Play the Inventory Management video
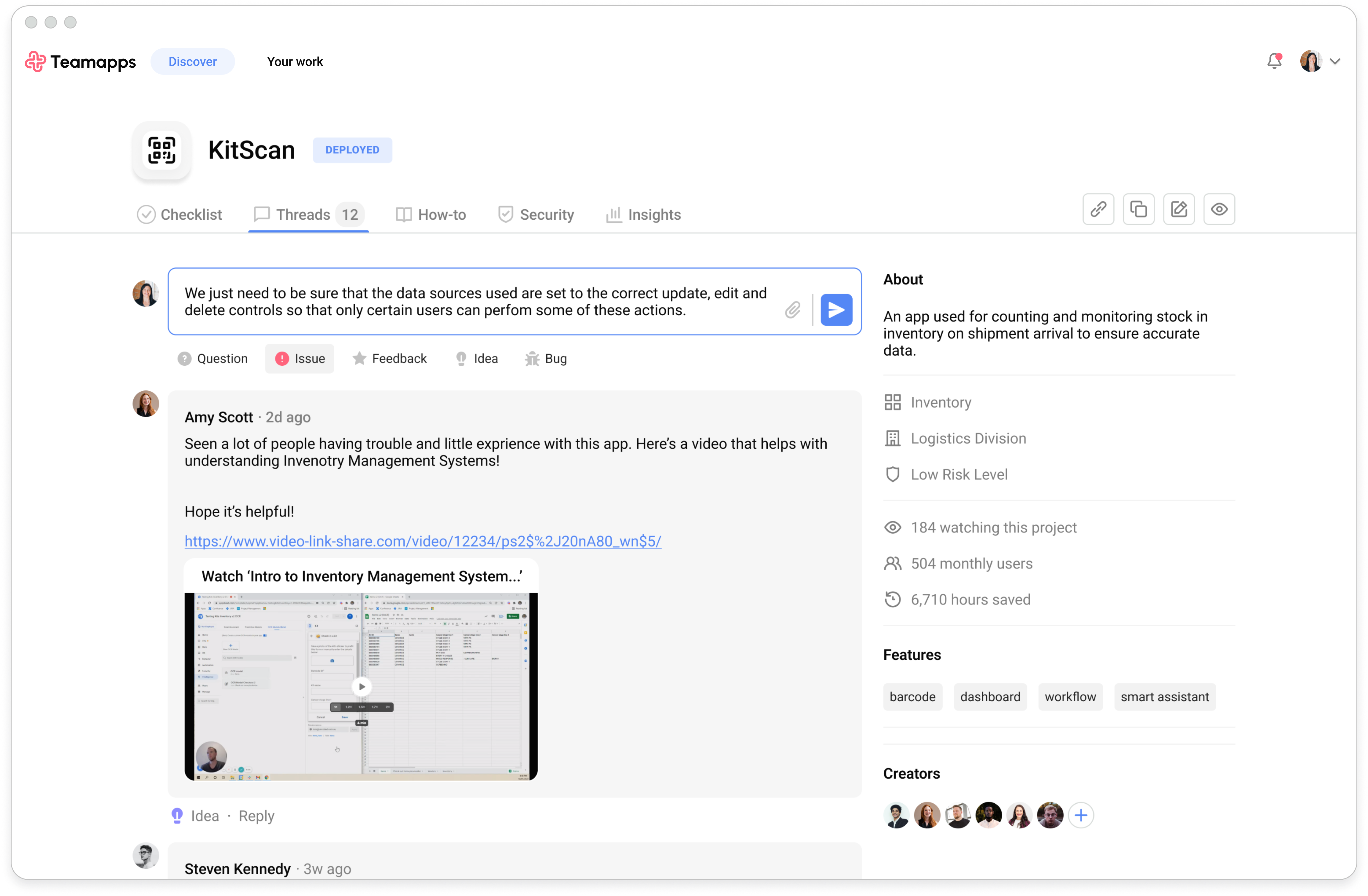Screen dimensions: 1368x896 (x=362, y=686)
